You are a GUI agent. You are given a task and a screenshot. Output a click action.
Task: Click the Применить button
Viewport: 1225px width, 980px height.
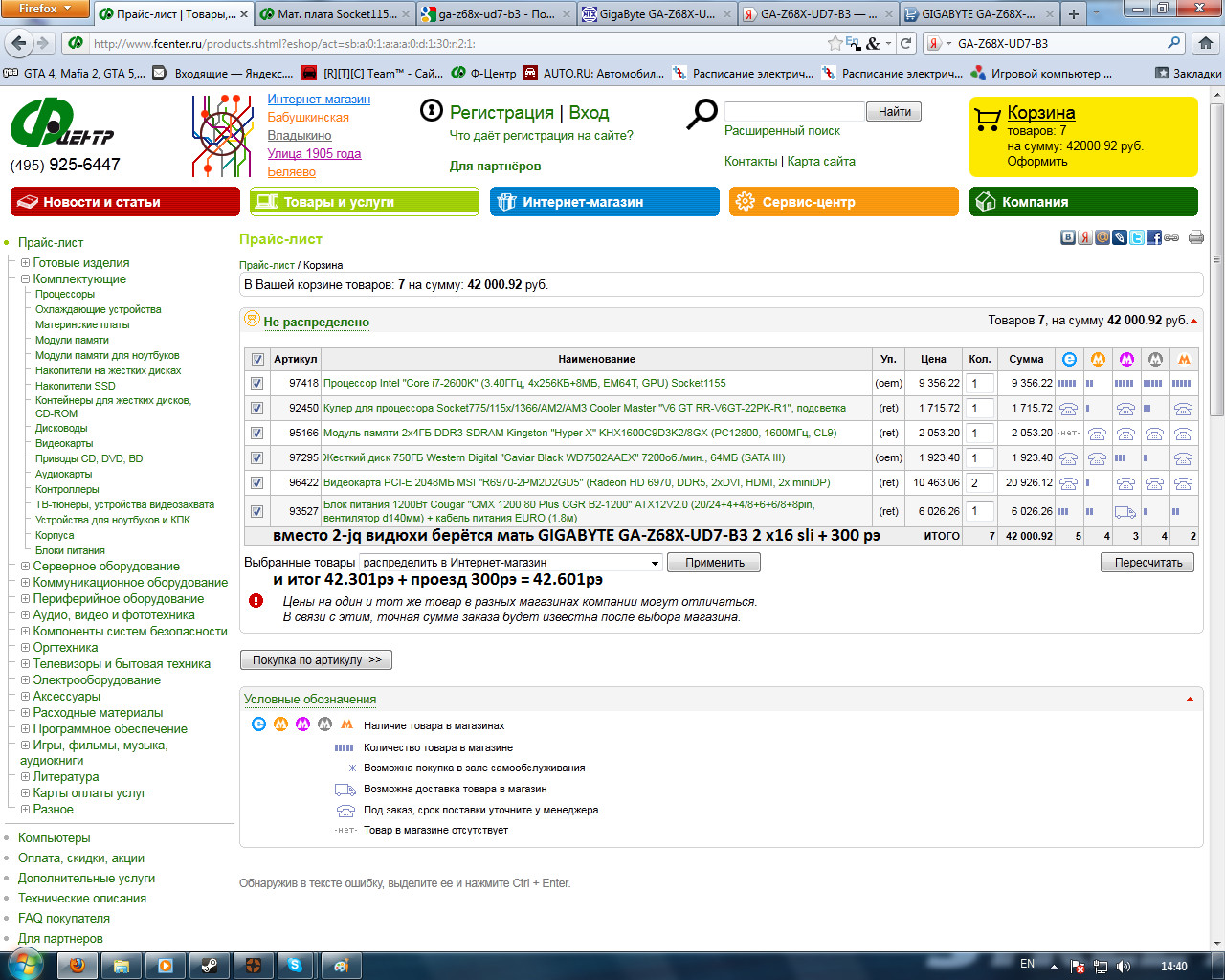[714, 563]
